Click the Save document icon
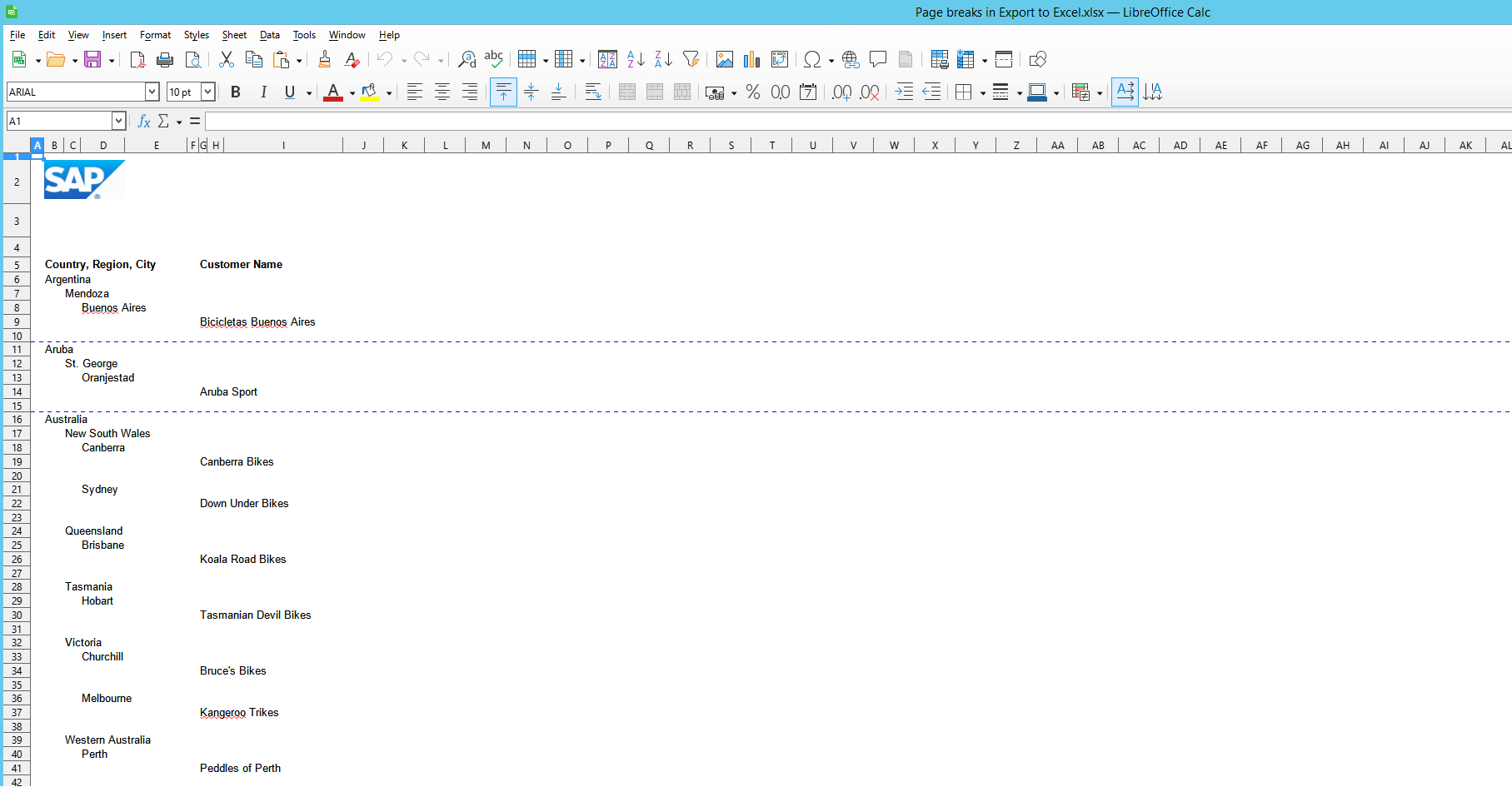This screenshot has height=787, width=1512. click(x=92, y=59)
